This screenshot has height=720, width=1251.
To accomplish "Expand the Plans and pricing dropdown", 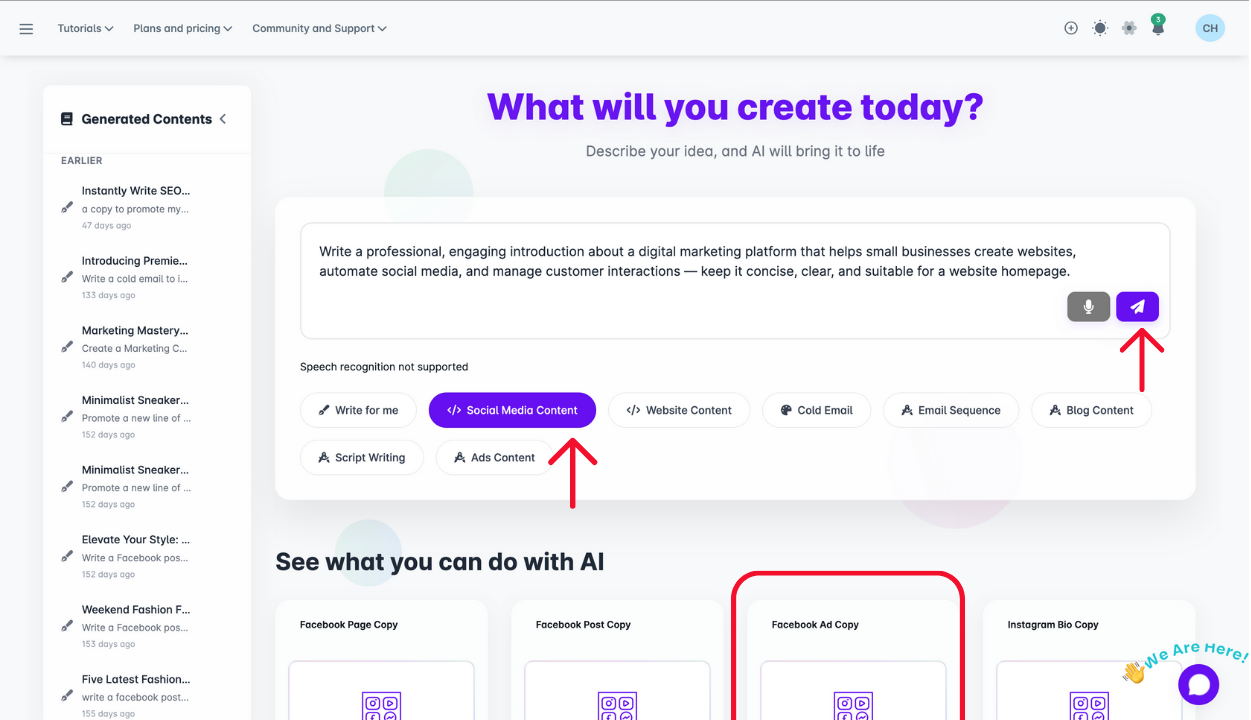I will pos(182,29).
